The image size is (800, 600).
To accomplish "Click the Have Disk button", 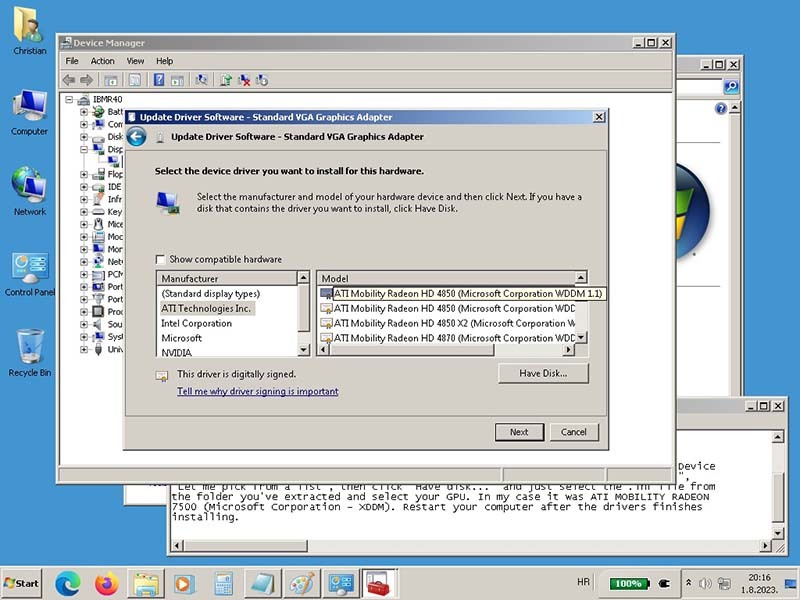I will tap(543, 373).
